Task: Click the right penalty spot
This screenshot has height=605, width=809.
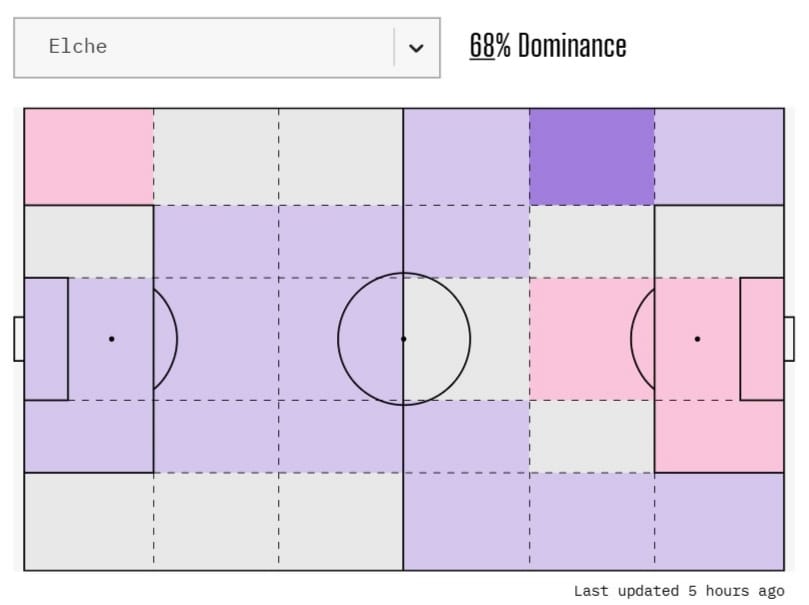Action: tap(697, 339)
